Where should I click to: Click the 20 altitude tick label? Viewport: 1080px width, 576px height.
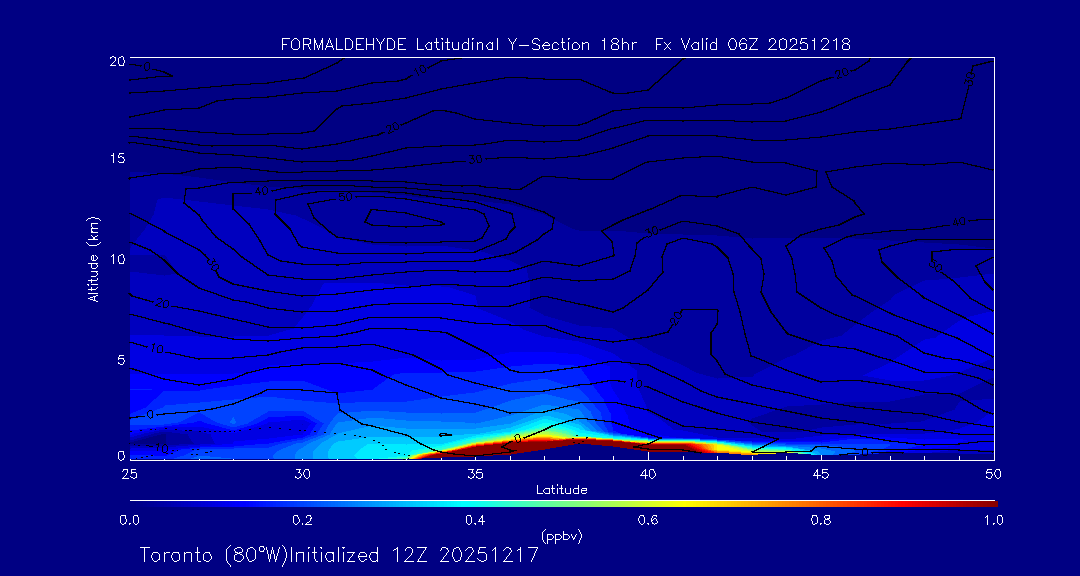[x=116, y=61]
